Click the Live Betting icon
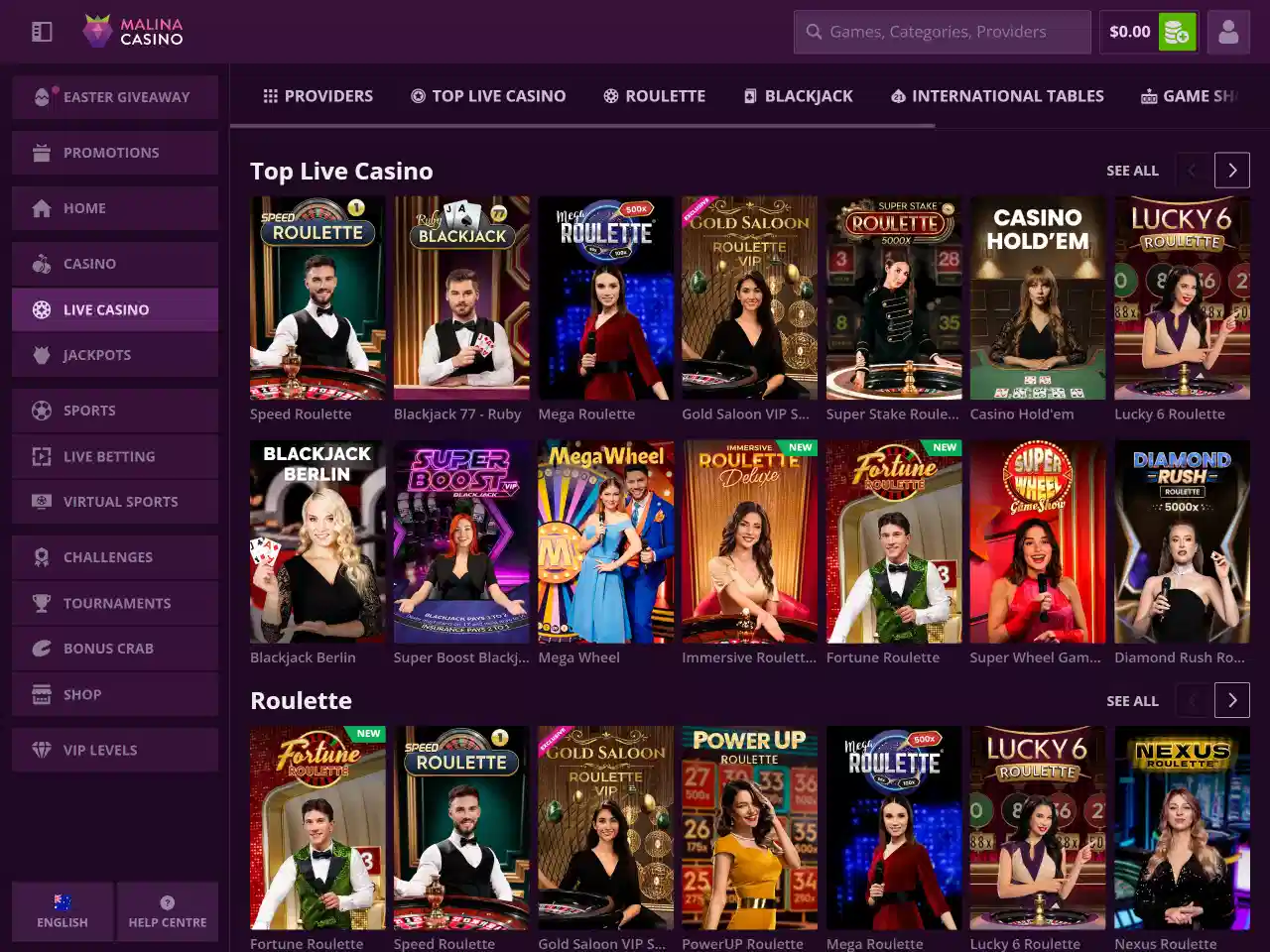Image resolution: width=1270 pixels, height=952 pixels. point(42,456)
